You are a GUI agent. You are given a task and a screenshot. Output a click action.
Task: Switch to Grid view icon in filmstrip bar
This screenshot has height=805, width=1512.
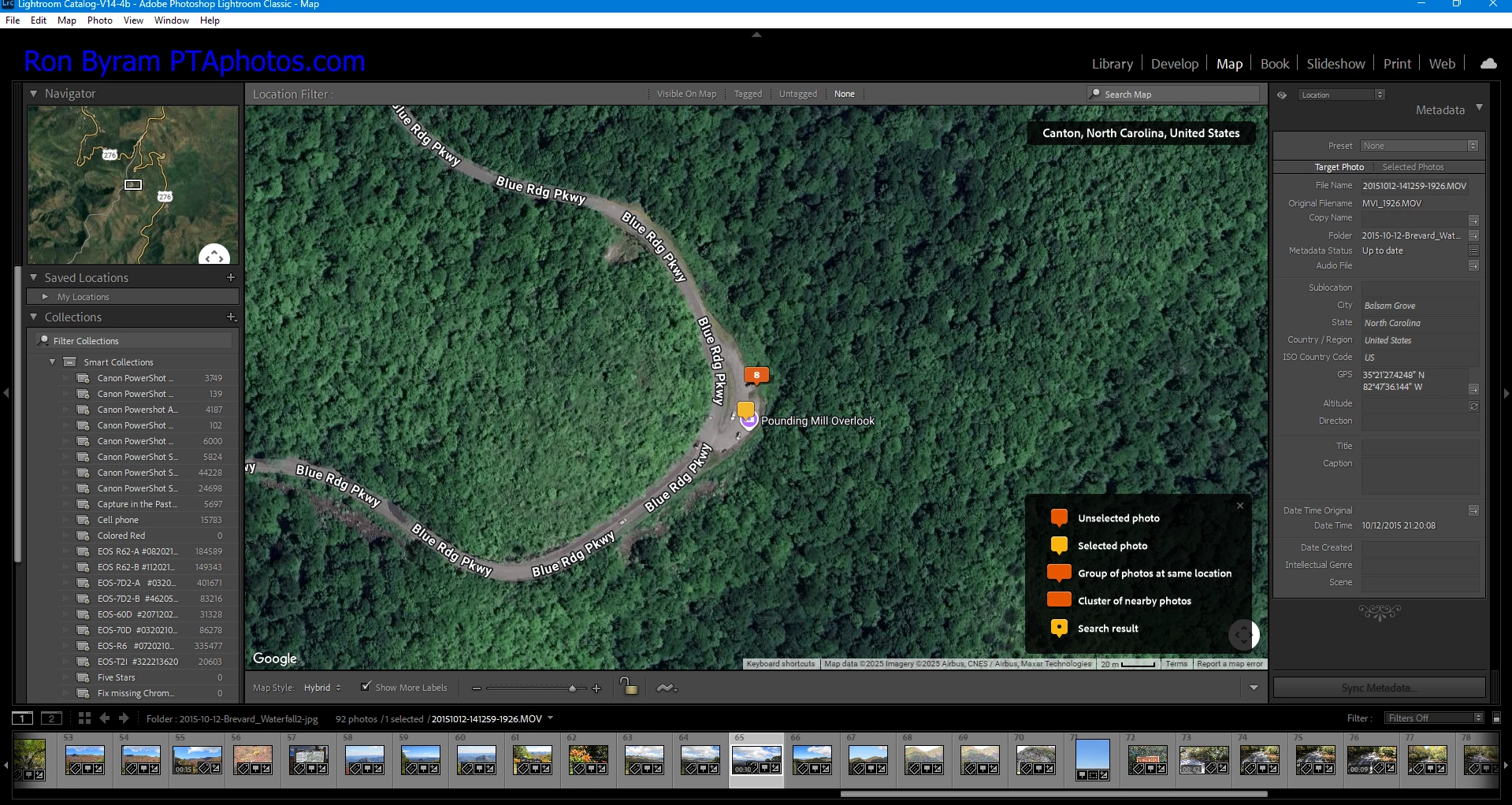tap(84, 718)
